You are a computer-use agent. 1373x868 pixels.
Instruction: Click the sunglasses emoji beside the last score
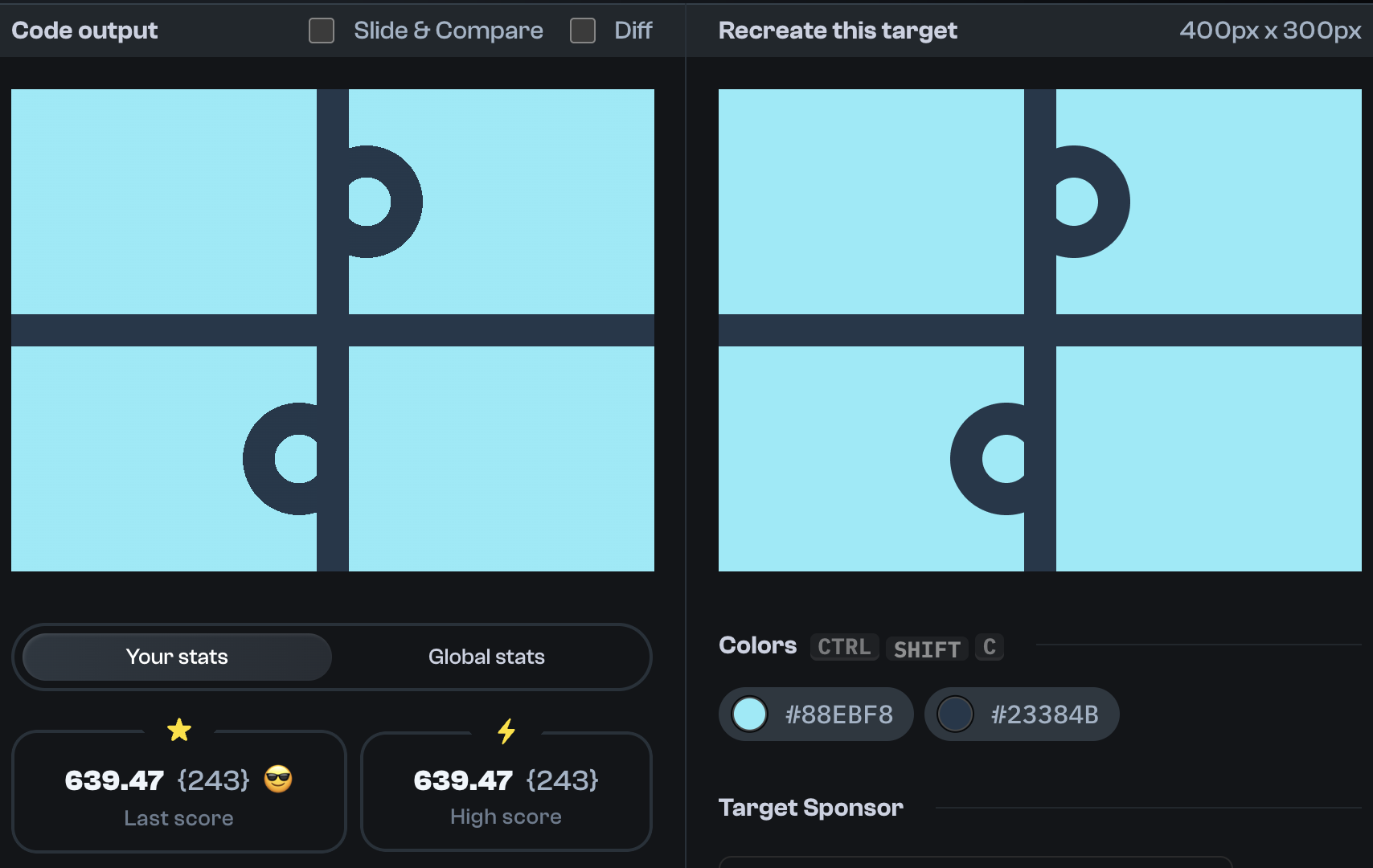tap(279, 779)
